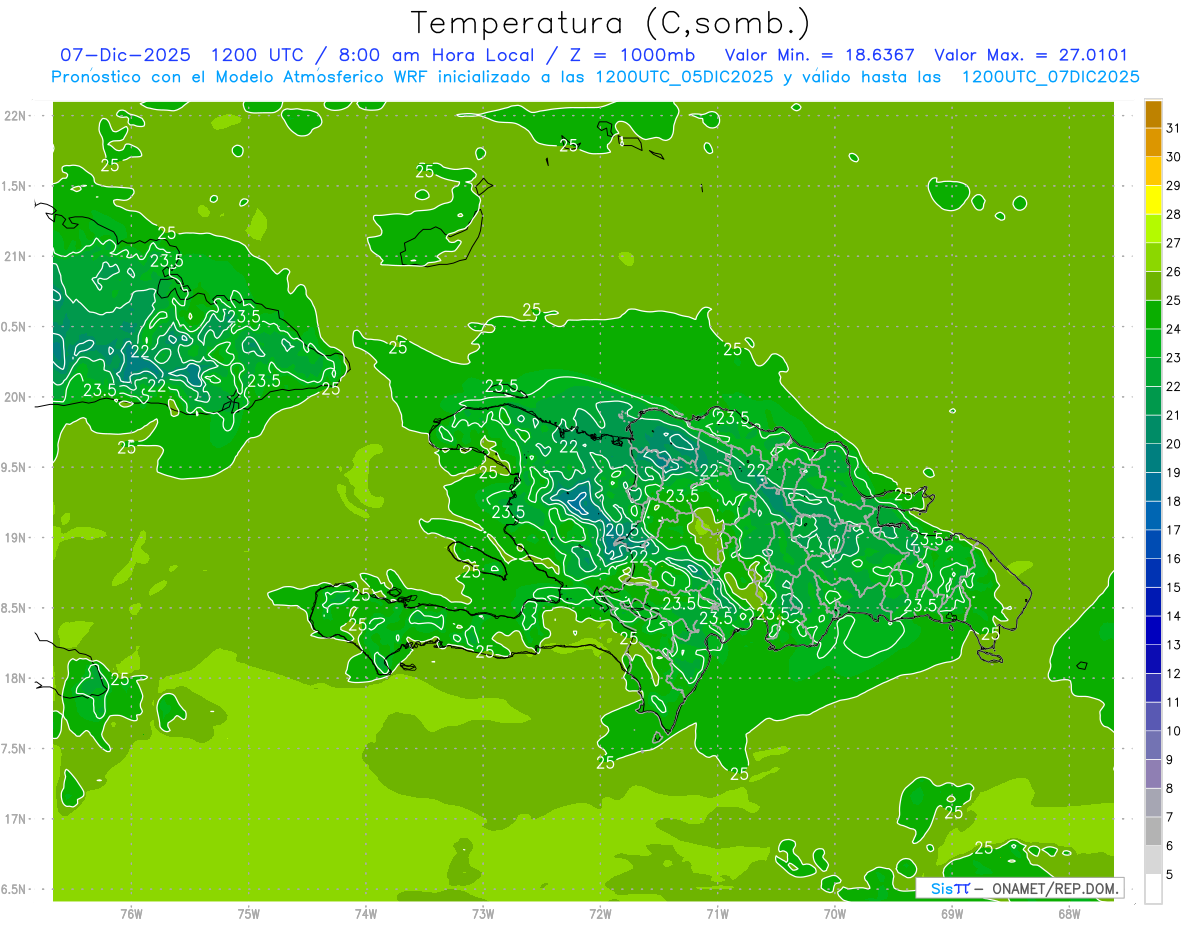Click the '18N' latitude axis label

[x=16, y=678]
